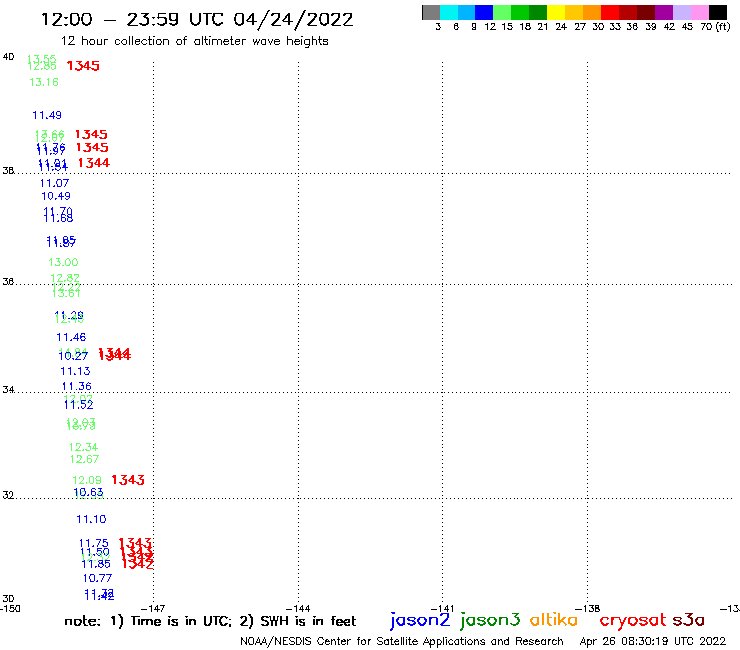Select the dark blue swatch before 12 ft
Screen dimensions: 740x650
pos(484,12)
